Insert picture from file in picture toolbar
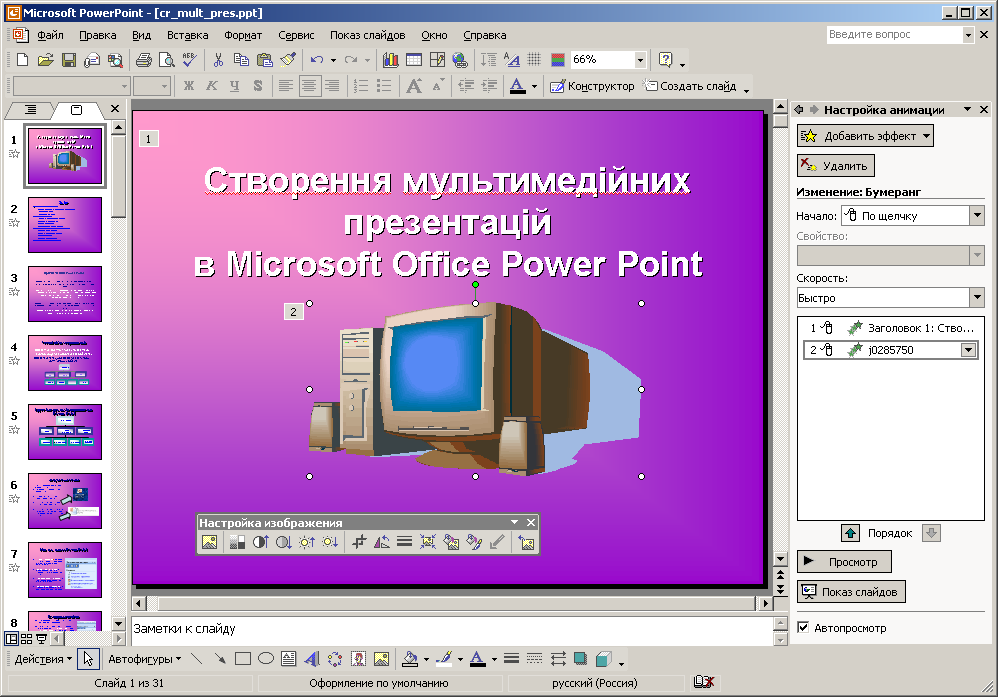The height and width of the screenshot is (697, 998). [x=209, y=542]
